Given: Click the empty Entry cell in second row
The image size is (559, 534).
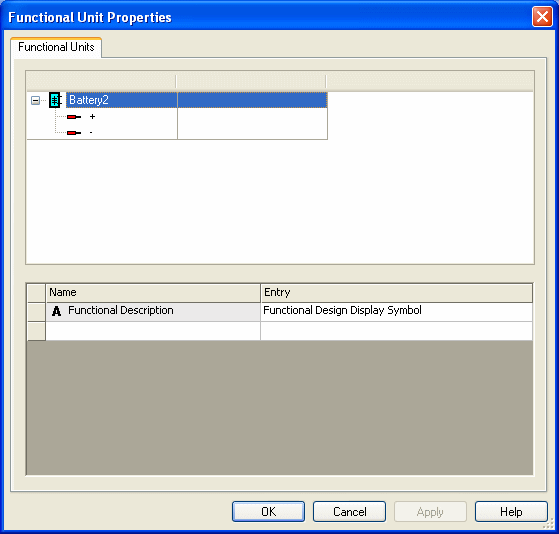Looking at the screenshot, I should click(396, 331).
